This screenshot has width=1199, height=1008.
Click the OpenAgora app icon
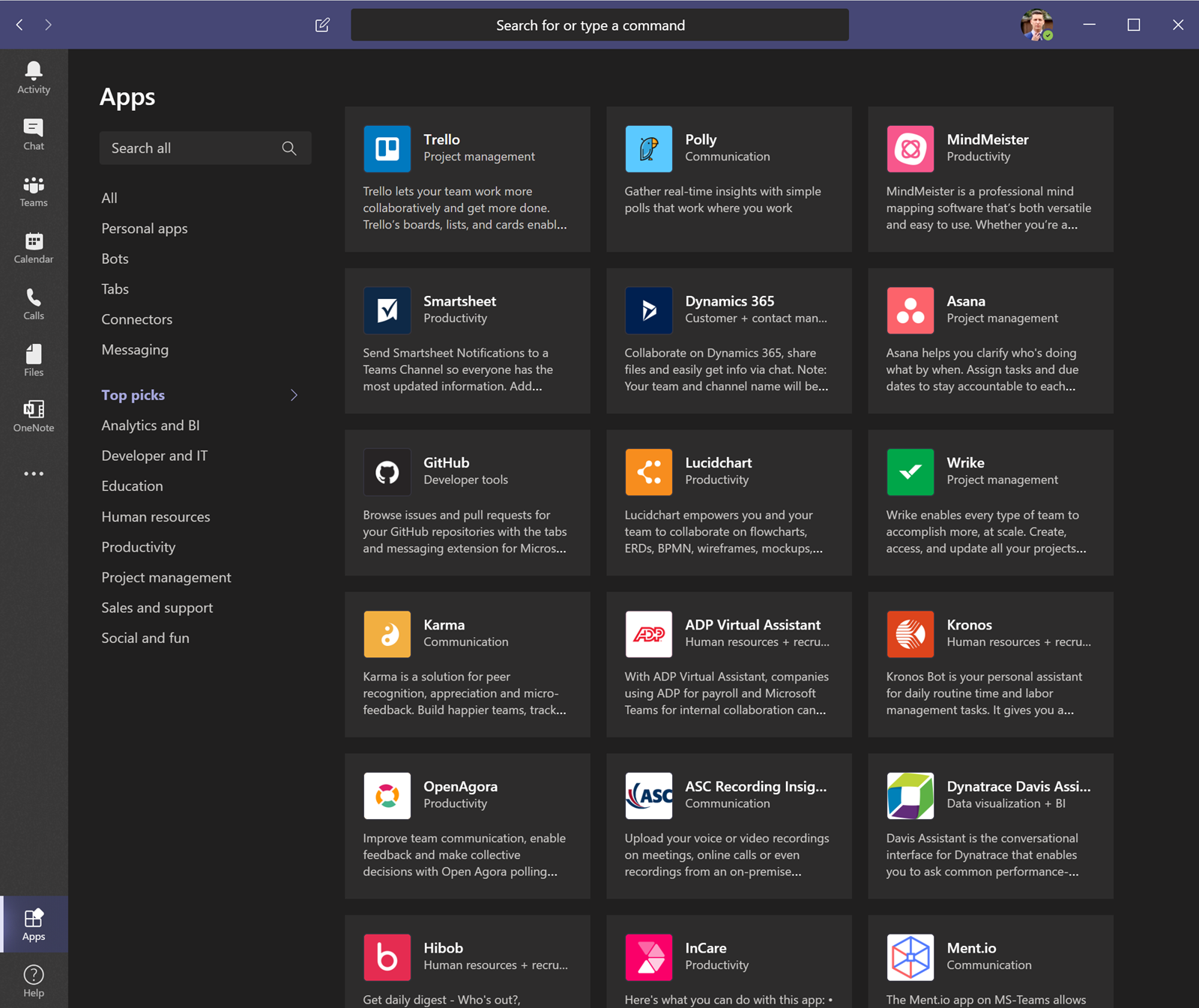point(387,796)
